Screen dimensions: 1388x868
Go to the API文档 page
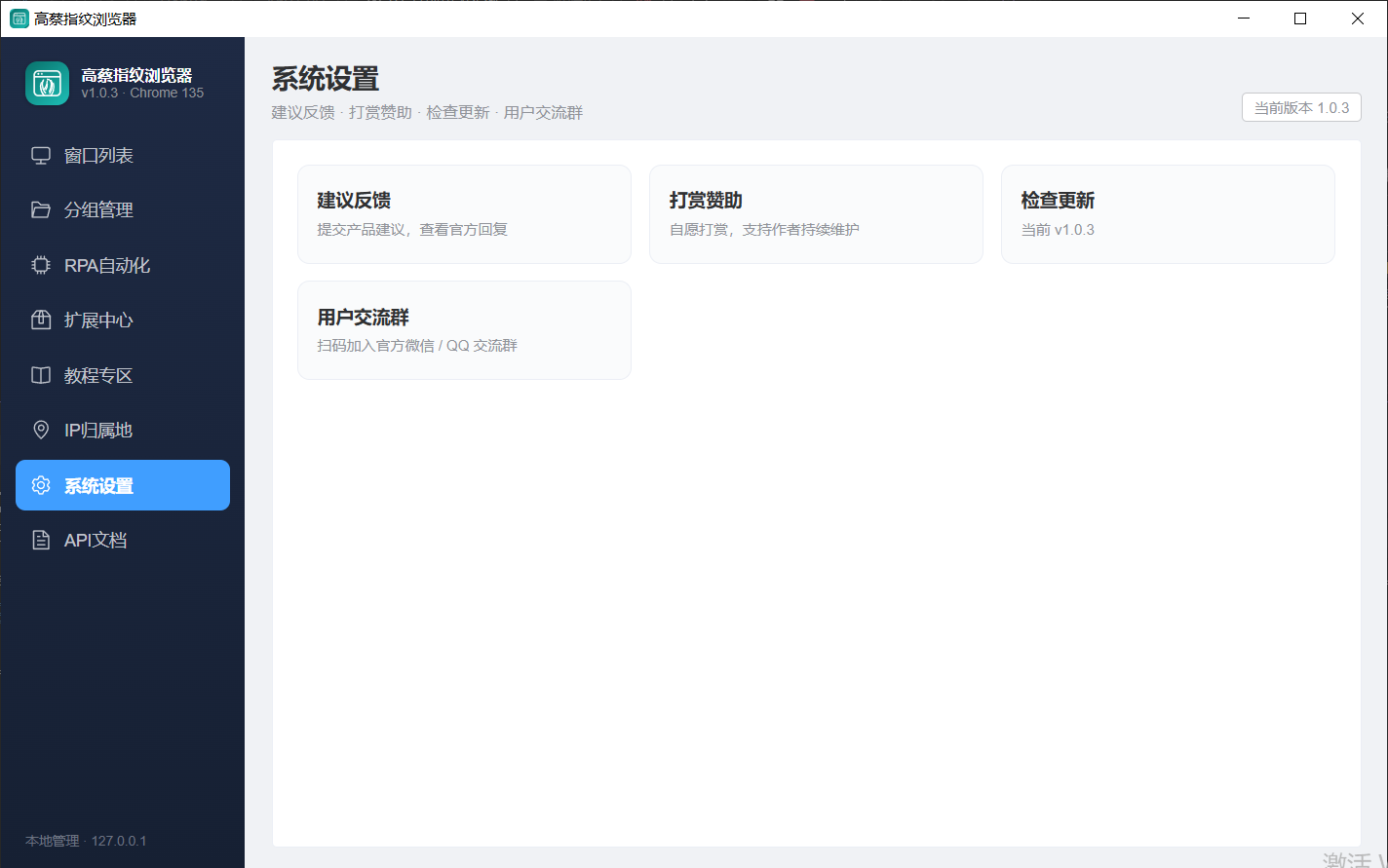coord(123,541)
